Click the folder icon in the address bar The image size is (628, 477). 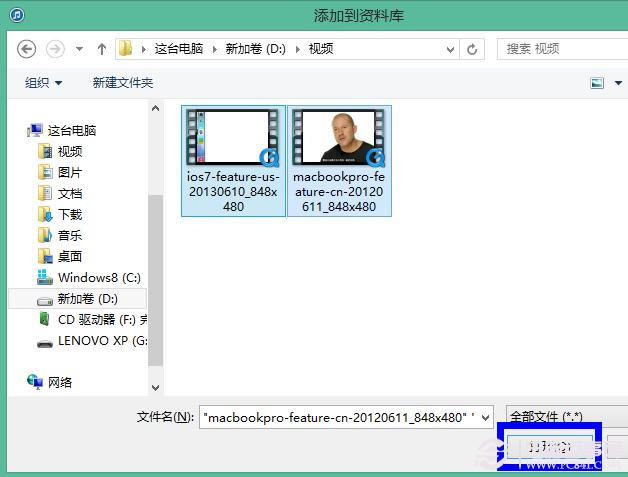(x=126, y=49)
